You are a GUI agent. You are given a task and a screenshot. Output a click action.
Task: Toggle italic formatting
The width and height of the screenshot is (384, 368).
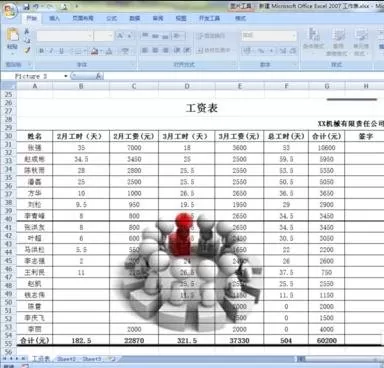pyautogui.click(x=51, y=51)
